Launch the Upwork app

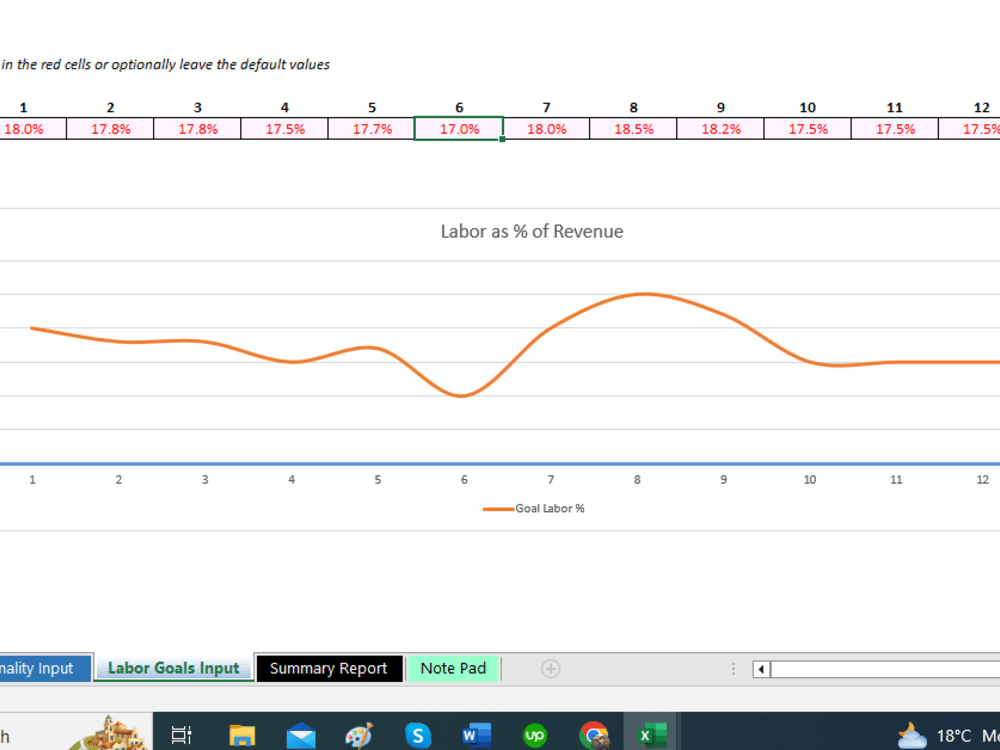[x=535, y=734]
